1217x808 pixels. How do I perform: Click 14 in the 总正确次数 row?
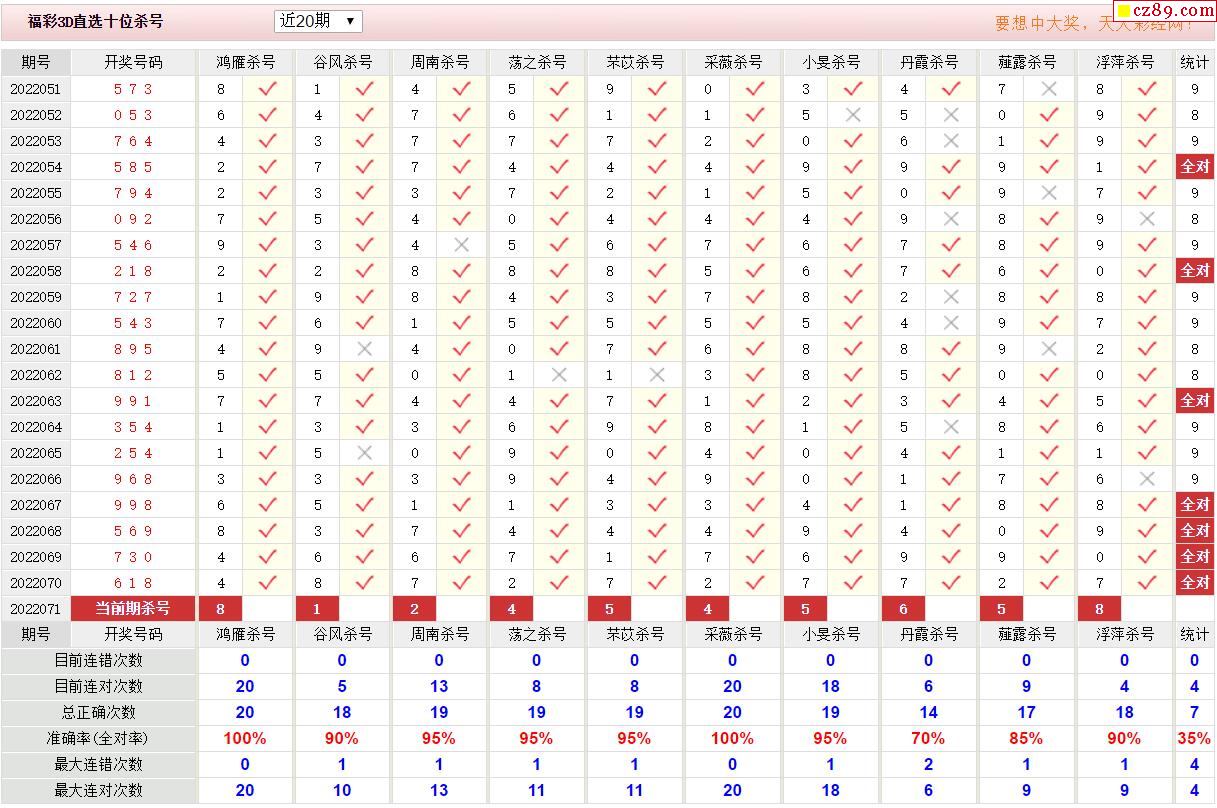pos(928,713)
